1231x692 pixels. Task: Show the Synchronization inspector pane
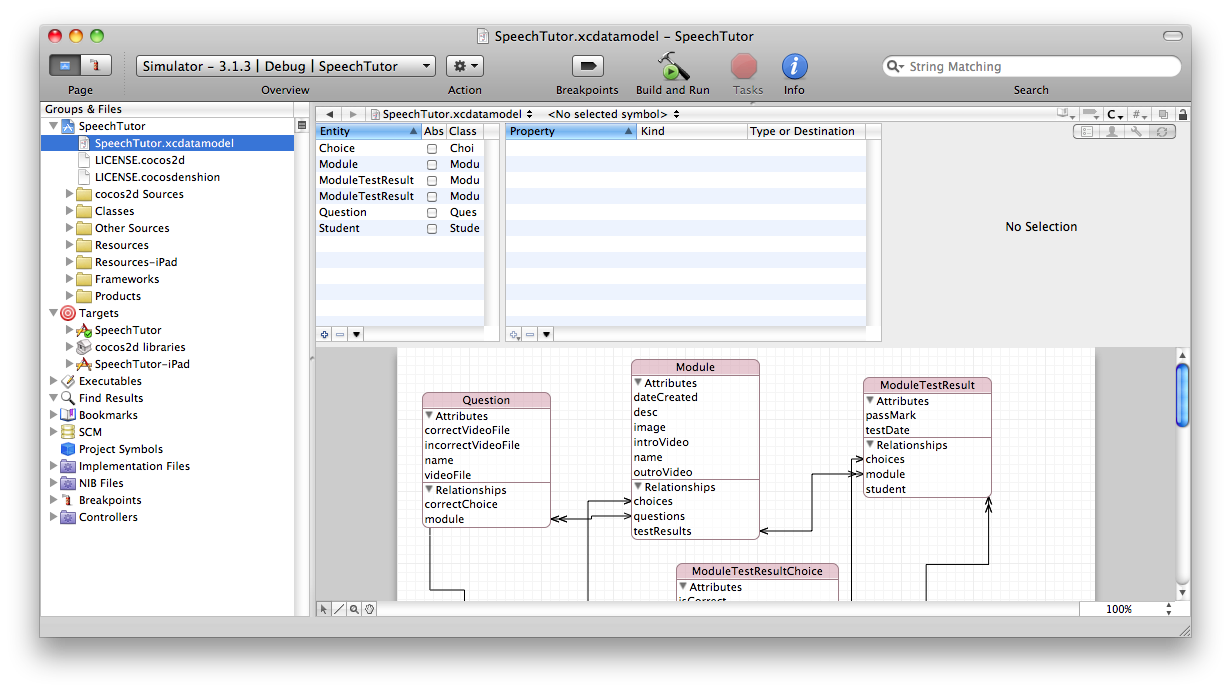(x=1162, y=131)
